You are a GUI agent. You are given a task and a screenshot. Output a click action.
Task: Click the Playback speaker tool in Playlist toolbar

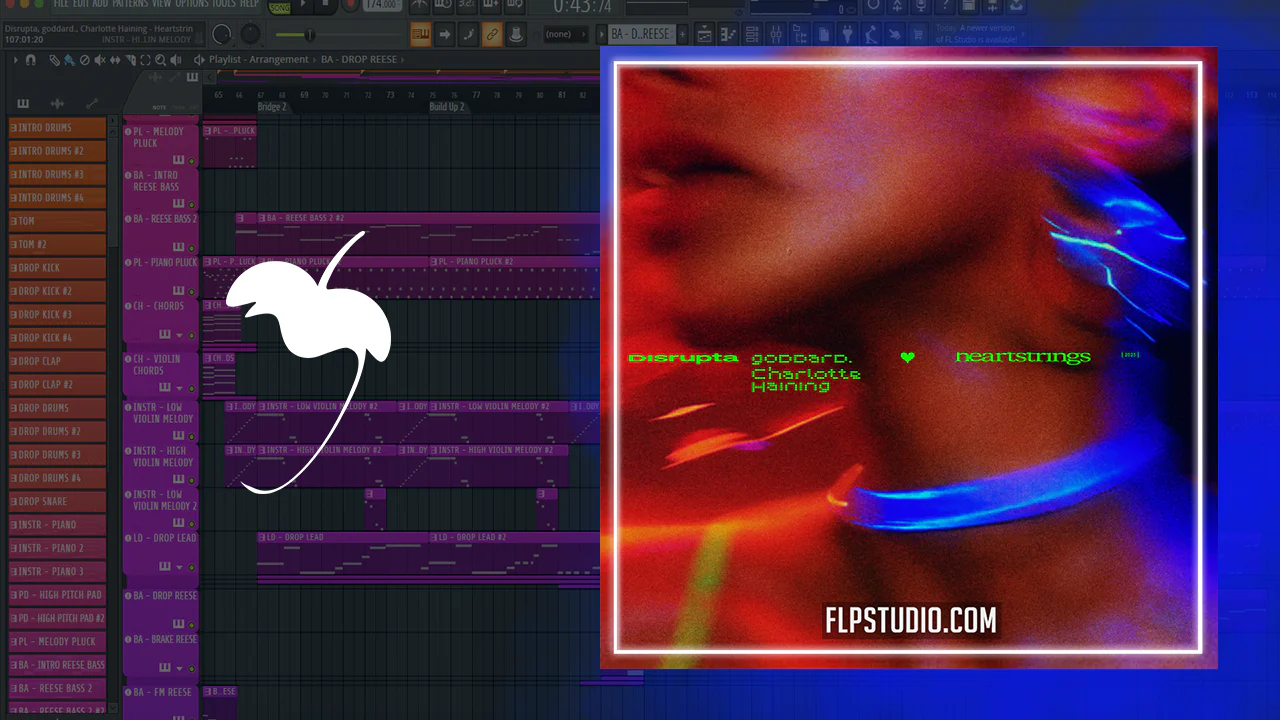click(175, 60)
